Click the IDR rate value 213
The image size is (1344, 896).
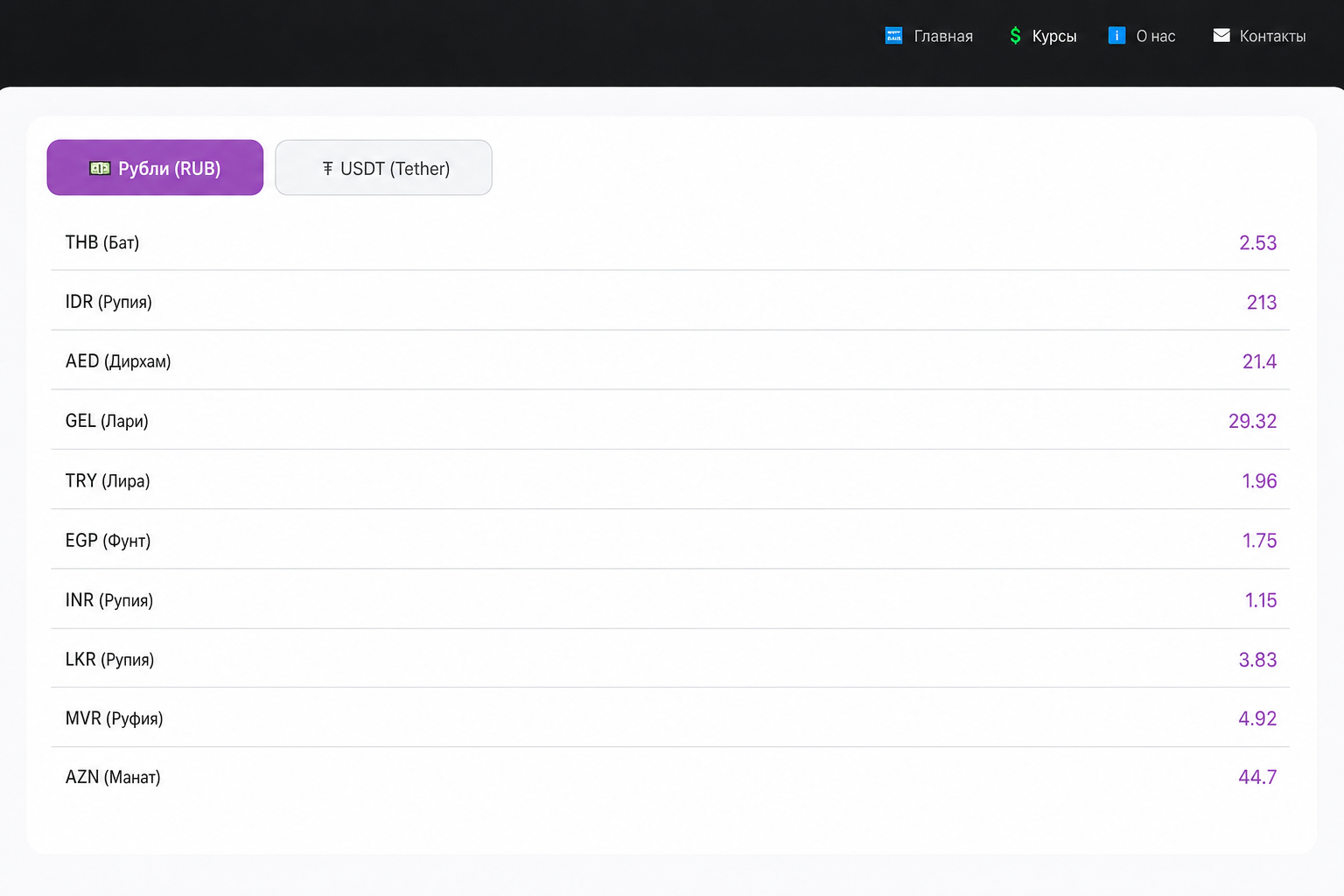pyautogui.click(x=1262, y=303)
